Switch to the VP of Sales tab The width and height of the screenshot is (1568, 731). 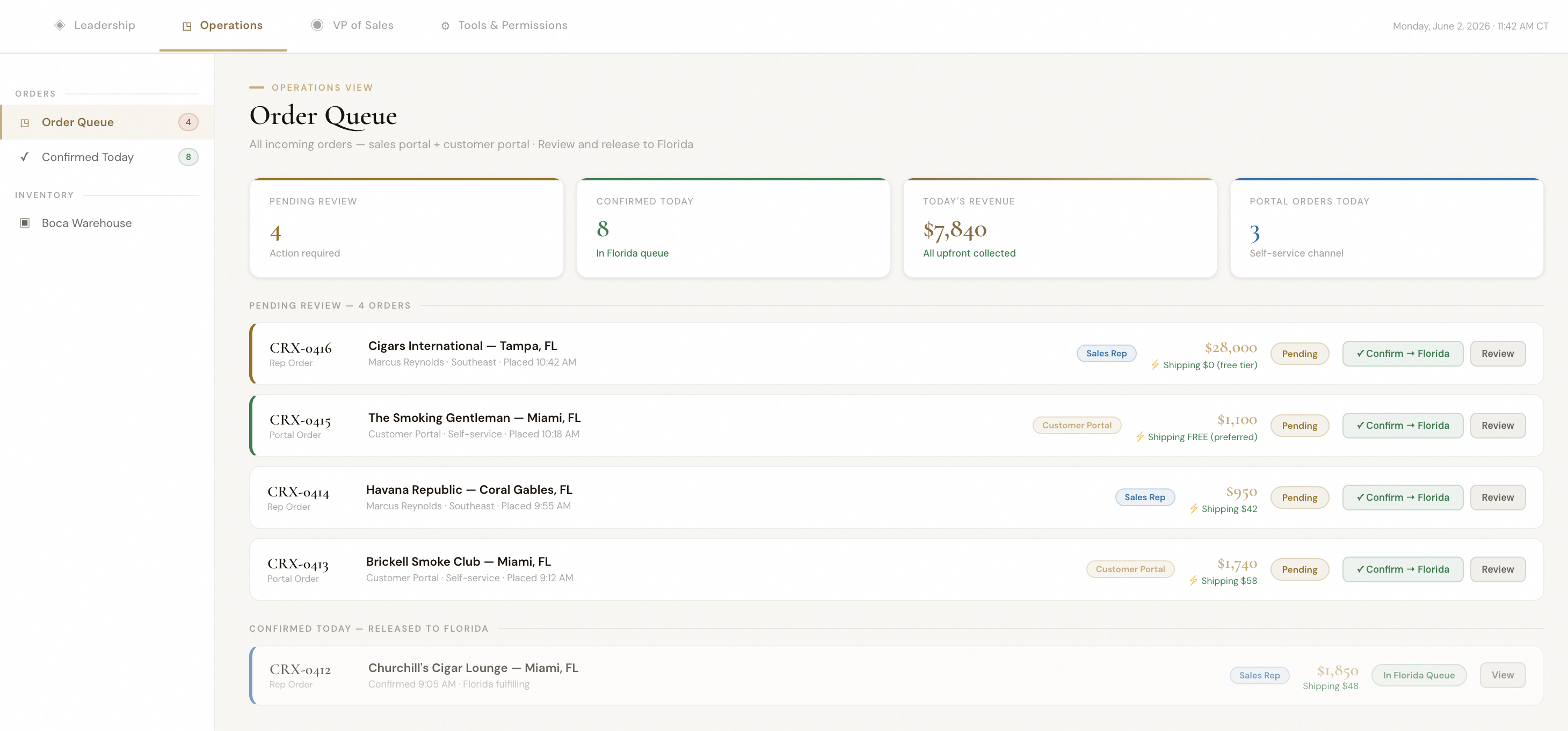(352, 26)
